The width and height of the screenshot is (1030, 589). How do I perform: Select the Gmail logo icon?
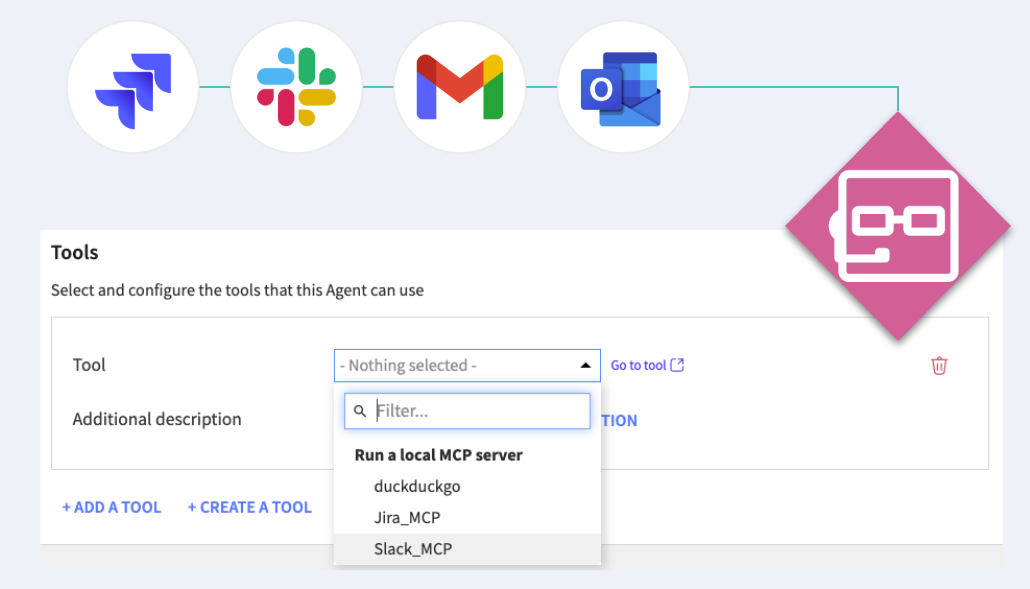pyautogui.click(x=459, y=88)
